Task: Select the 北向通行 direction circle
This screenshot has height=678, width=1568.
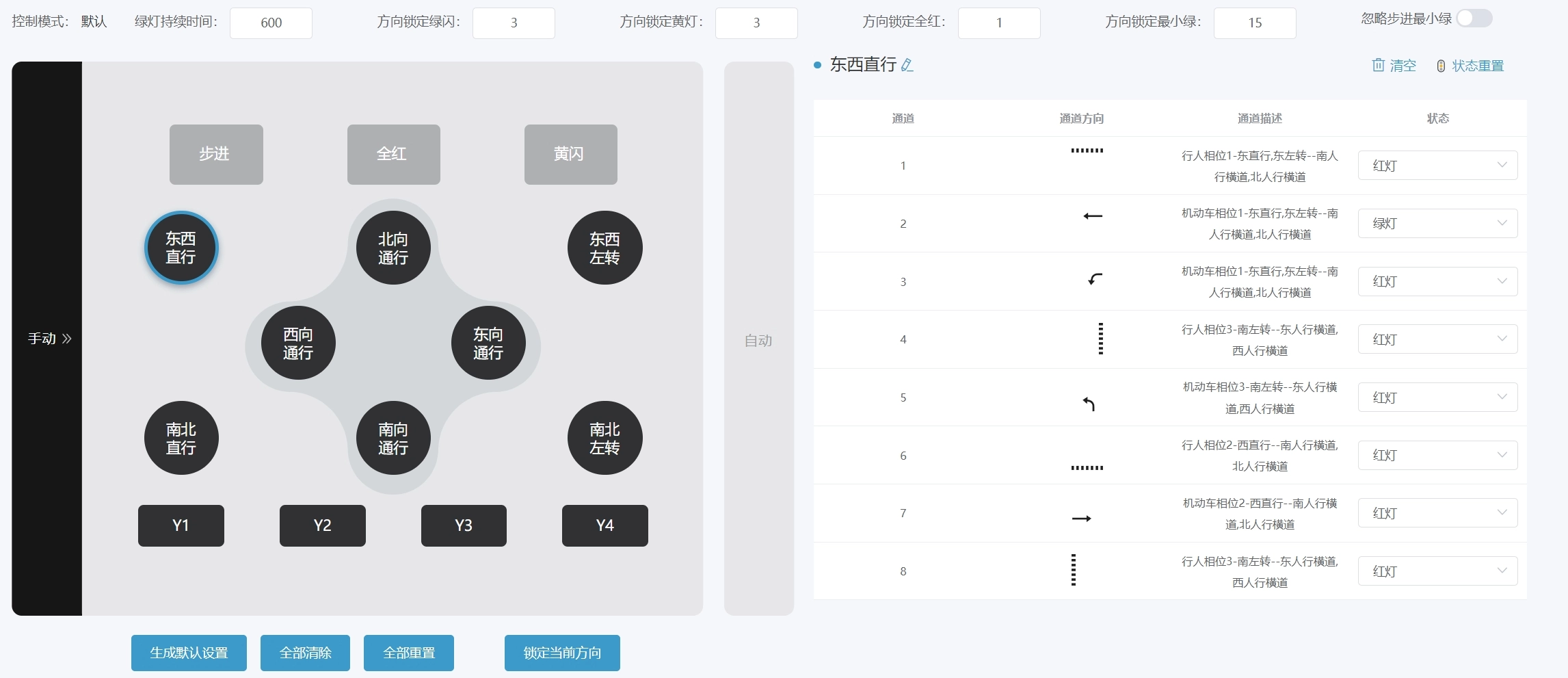Action: (x=393, y=248)
